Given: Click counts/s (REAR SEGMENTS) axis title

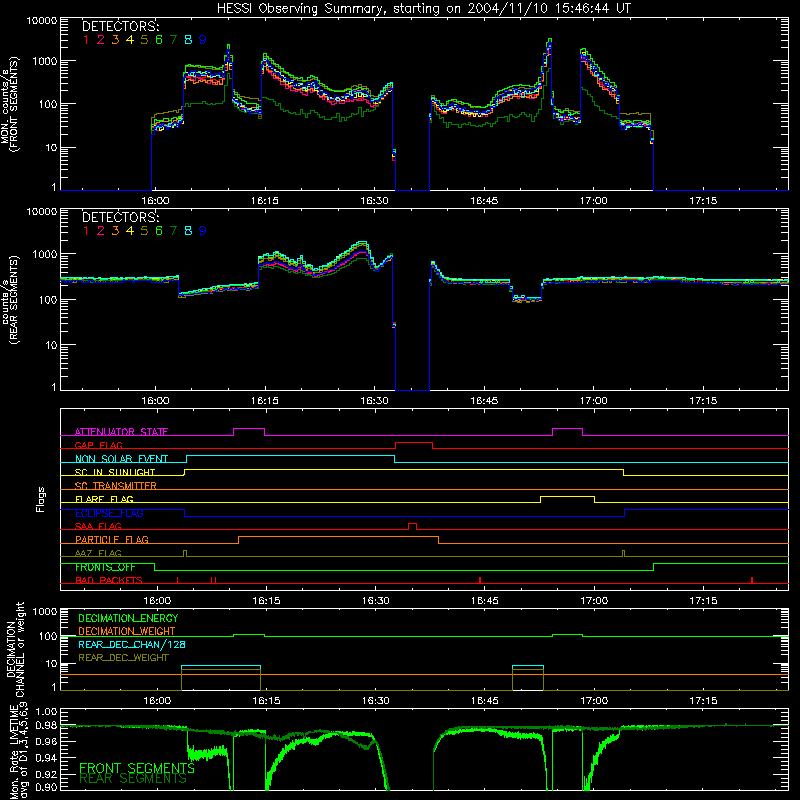Looking at the screenshot, I should point(11,299).
